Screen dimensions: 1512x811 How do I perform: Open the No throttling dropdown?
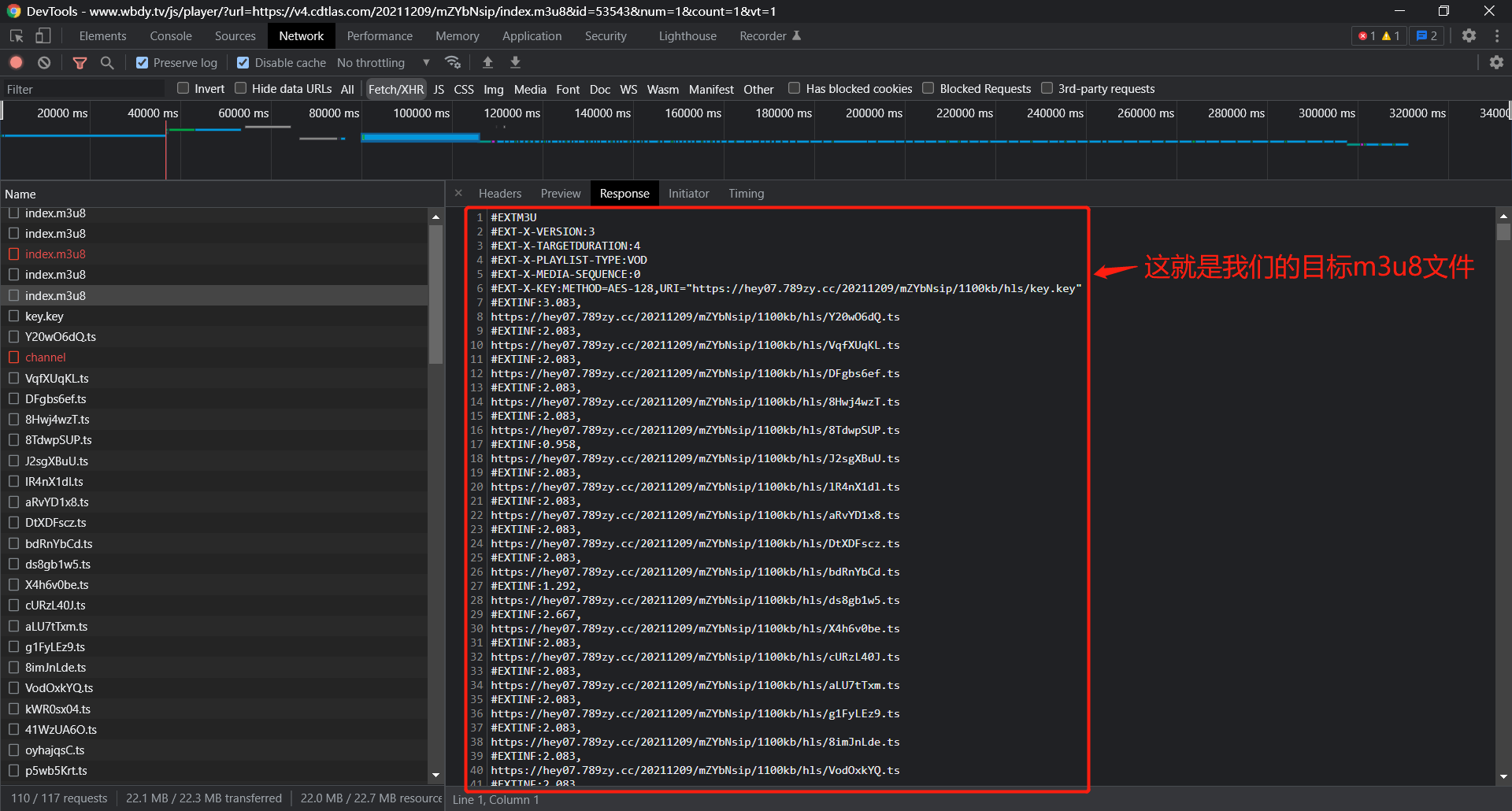[x=384, y=63]
